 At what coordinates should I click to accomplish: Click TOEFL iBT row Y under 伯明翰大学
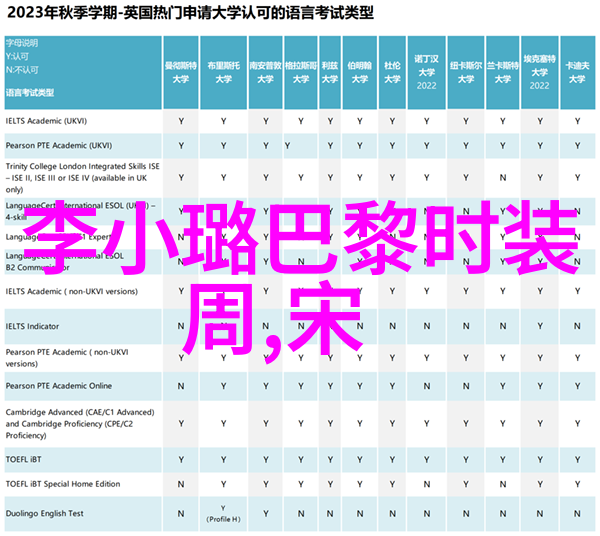(360, 459)
